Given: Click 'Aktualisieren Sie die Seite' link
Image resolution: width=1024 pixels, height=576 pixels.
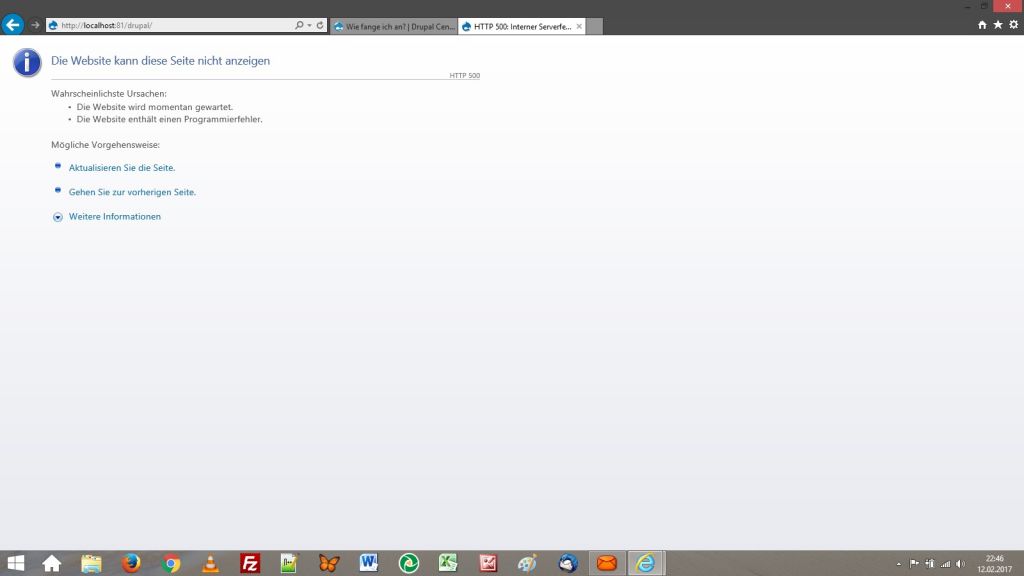Looking at the screenshot, I should (x=122, y=168).
